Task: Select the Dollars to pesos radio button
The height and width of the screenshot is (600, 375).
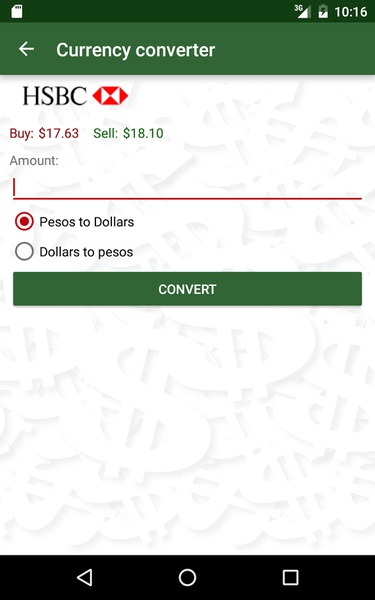Action: [x=24, y=252]
